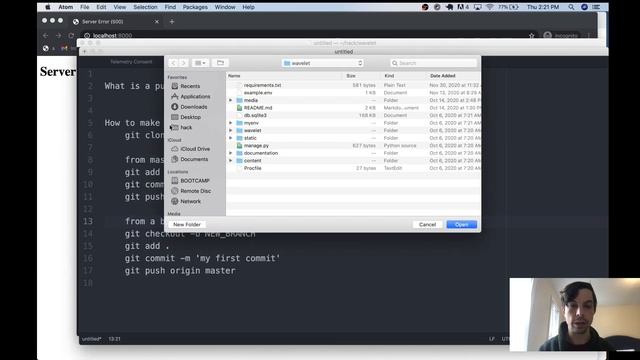Open the Packages menu

(195, 7)
